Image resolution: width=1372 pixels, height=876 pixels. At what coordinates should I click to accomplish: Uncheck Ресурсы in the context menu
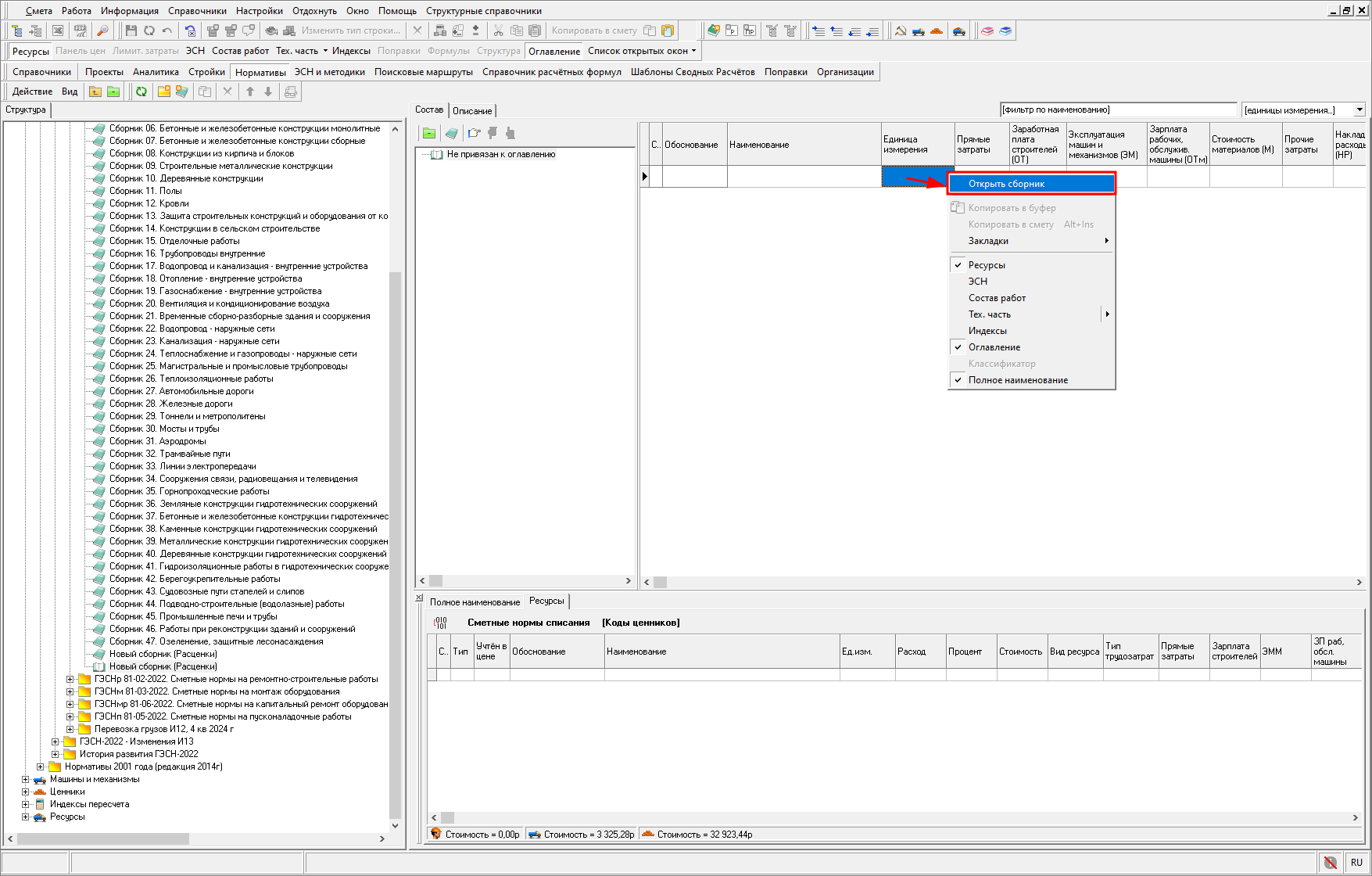987,265
